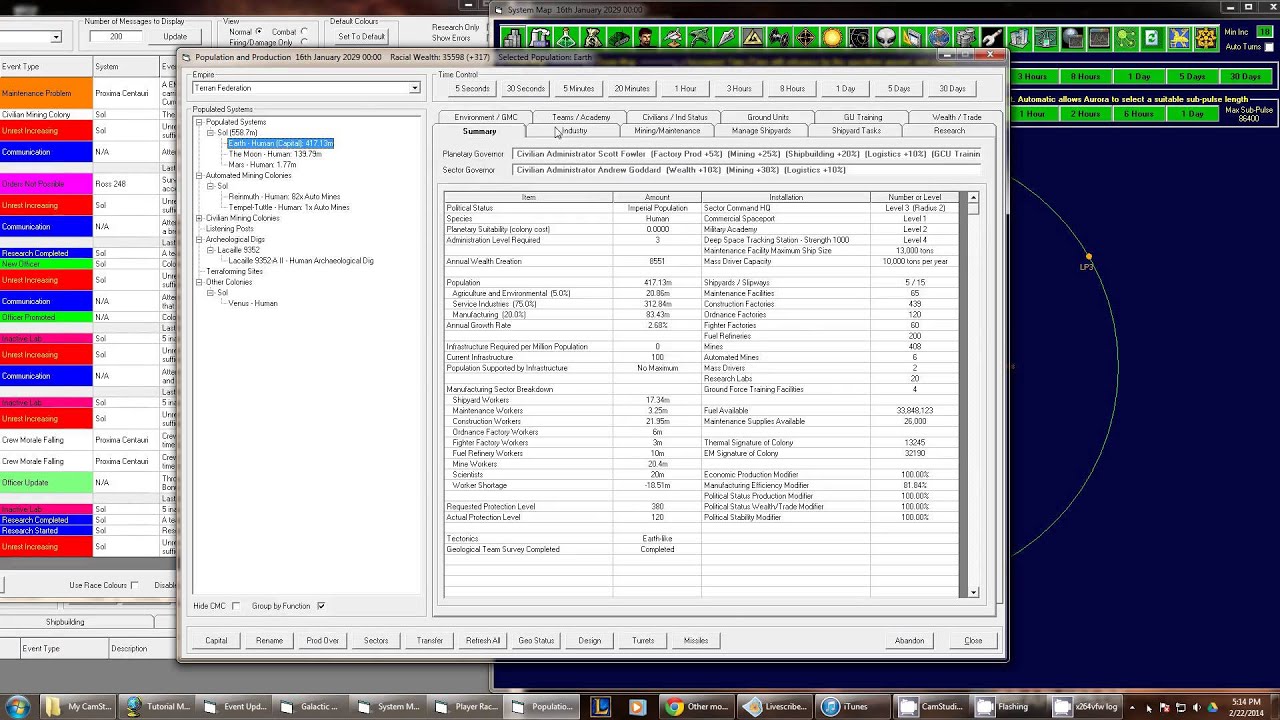Click the fighter jet toolbar icon
This screenshot has height=720, width=1280.
[x=672, y=38]
